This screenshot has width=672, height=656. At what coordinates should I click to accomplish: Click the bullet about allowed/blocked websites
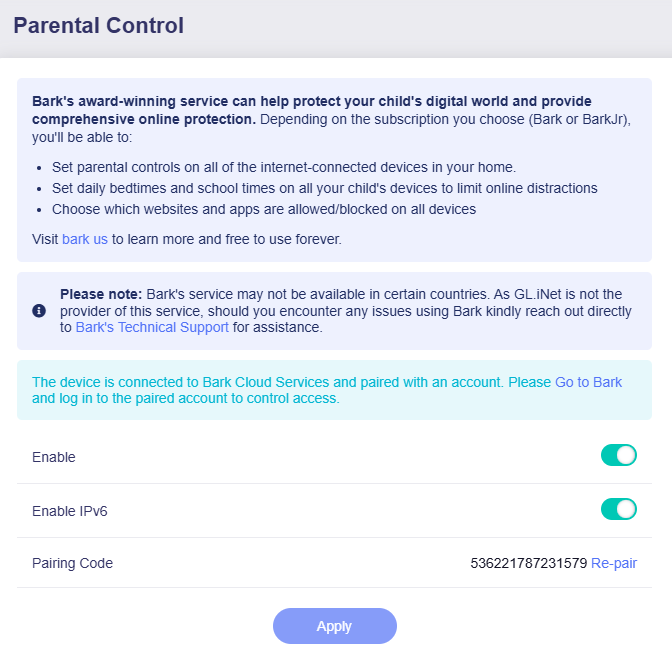click(264, 209)
